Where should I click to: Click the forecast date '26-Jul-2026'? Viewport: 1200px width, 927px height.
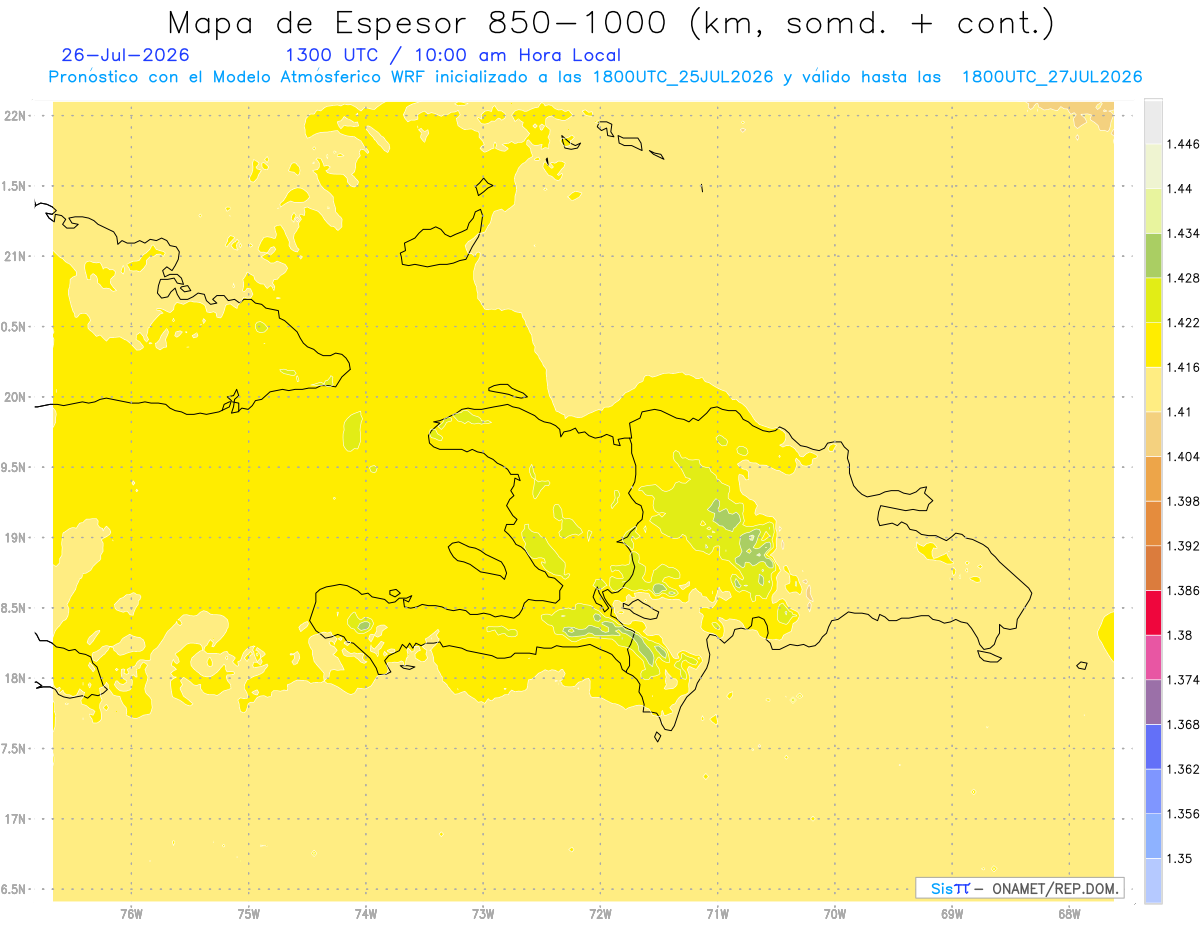(x=125, y=55)
